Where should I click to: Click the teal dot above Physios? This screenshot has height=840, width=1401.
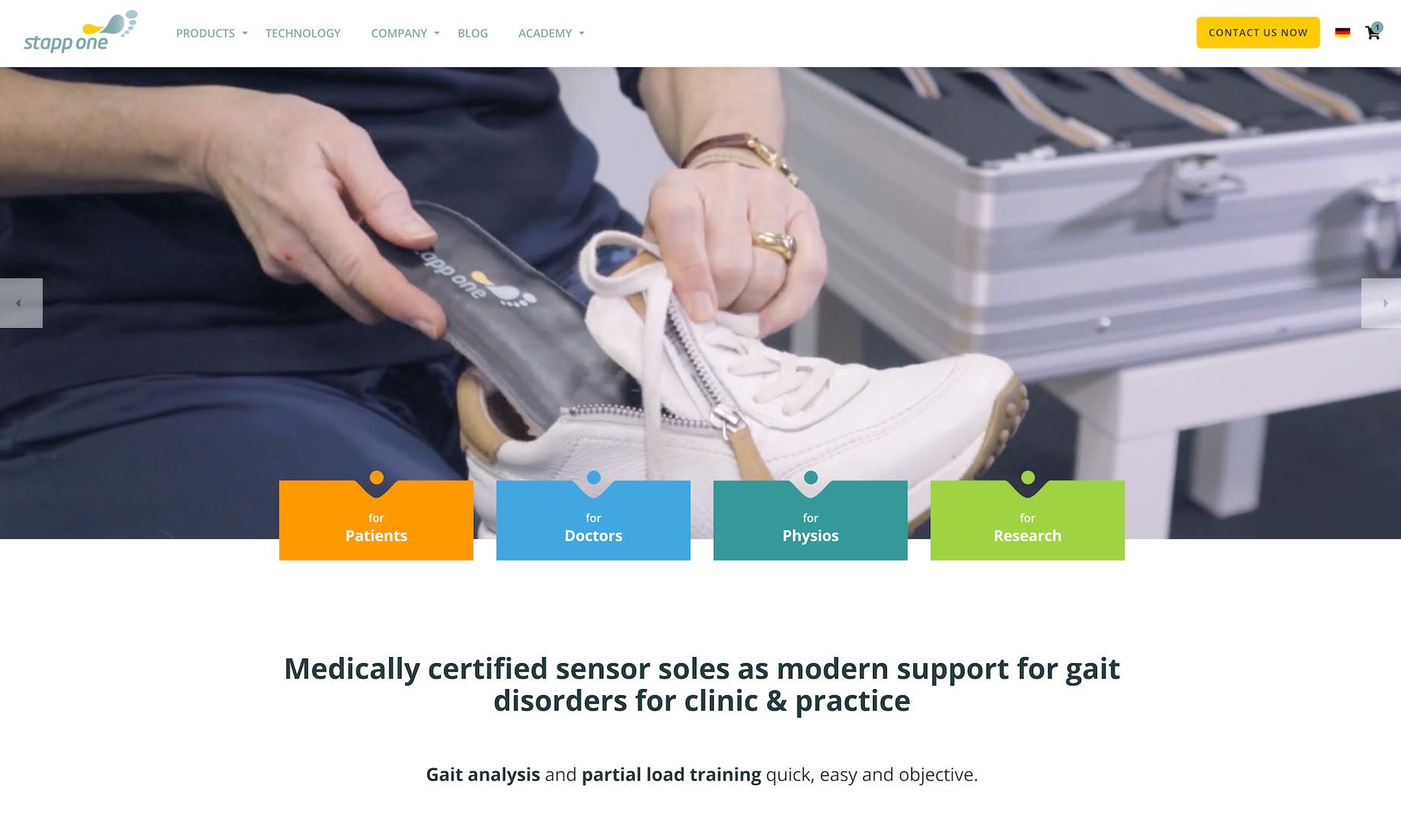(x=811, y=477)
